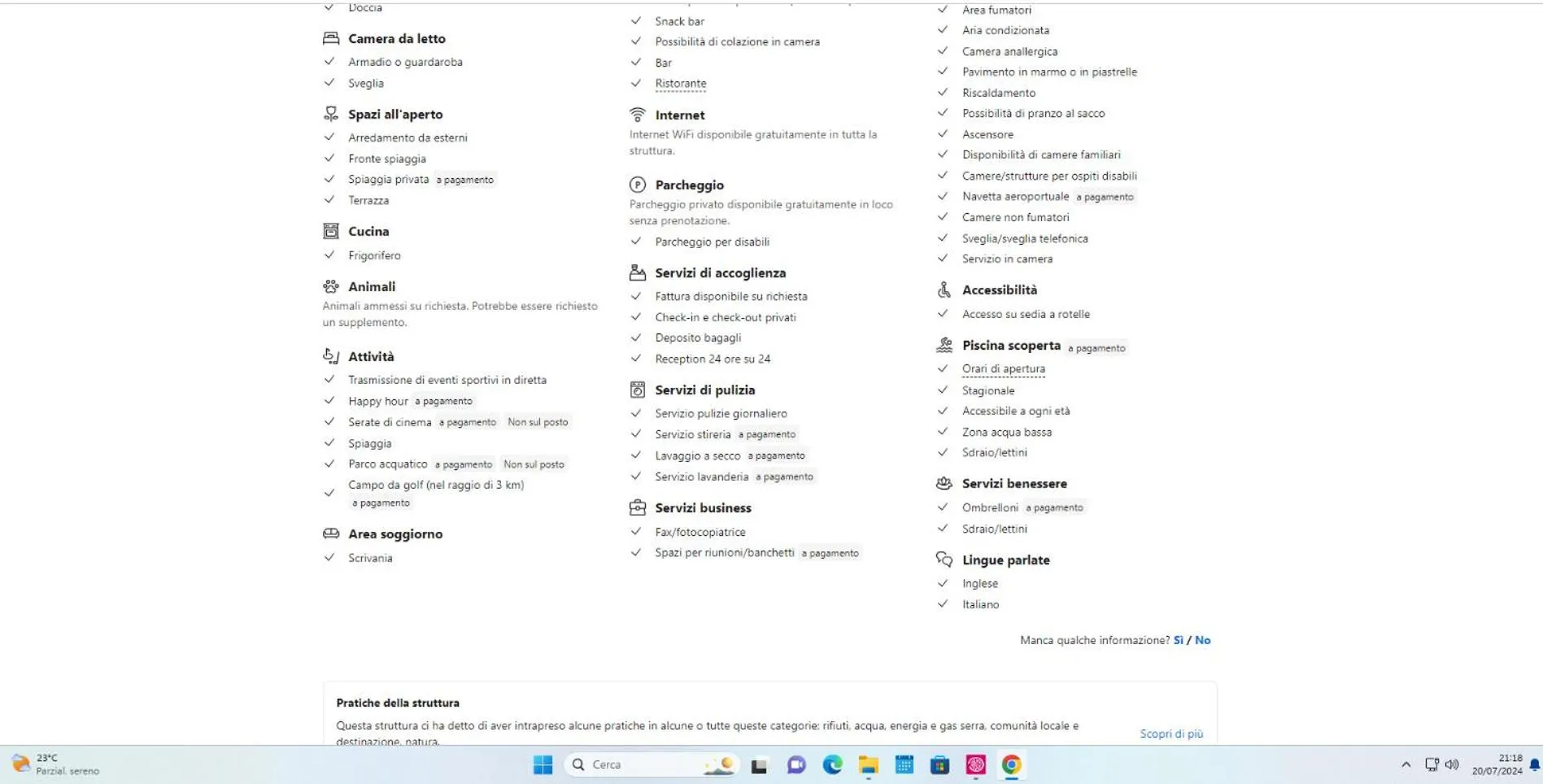Click Sì for missing information
The width and height of the screenshot is (1543, 784).
click(1177, 640)
